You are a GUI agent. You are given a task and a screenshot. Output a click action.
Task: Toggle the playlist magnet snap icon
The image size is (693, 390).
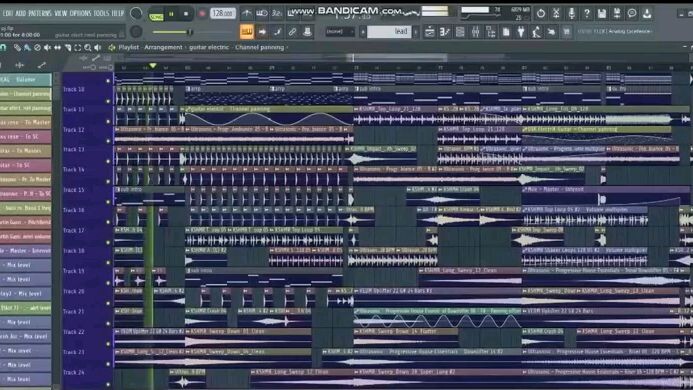pos(3,47)
